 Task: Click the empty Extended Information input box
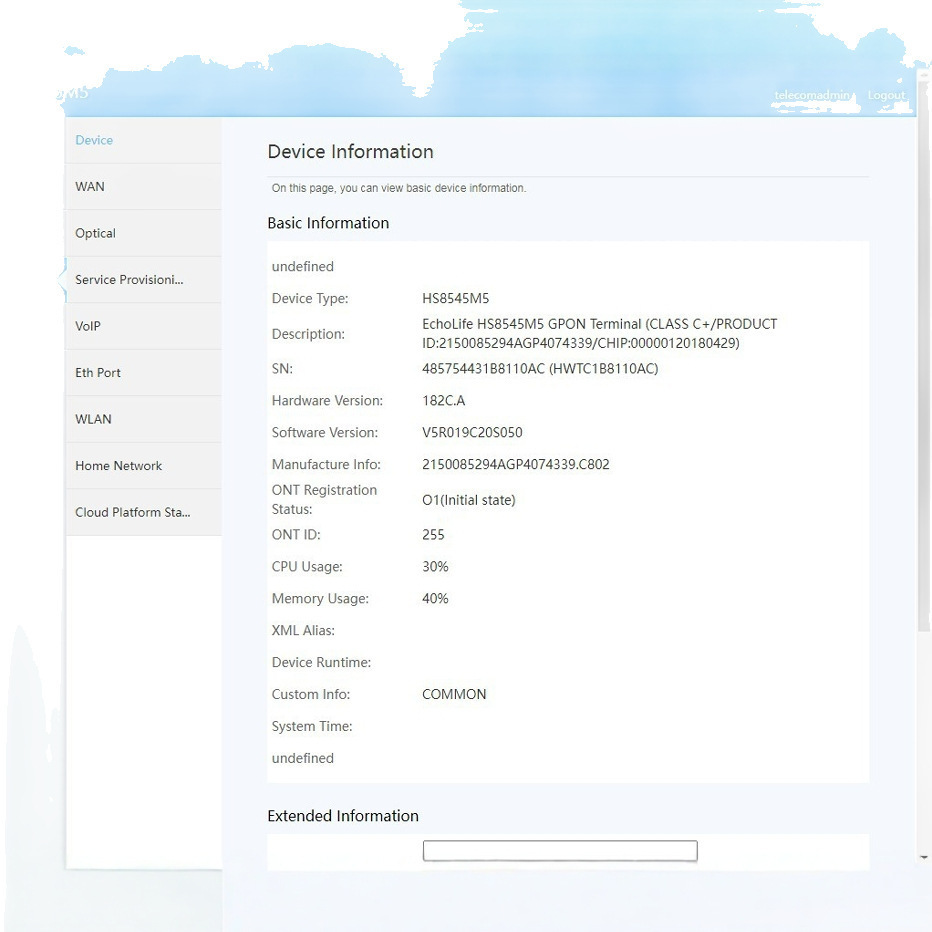point(560,851)
